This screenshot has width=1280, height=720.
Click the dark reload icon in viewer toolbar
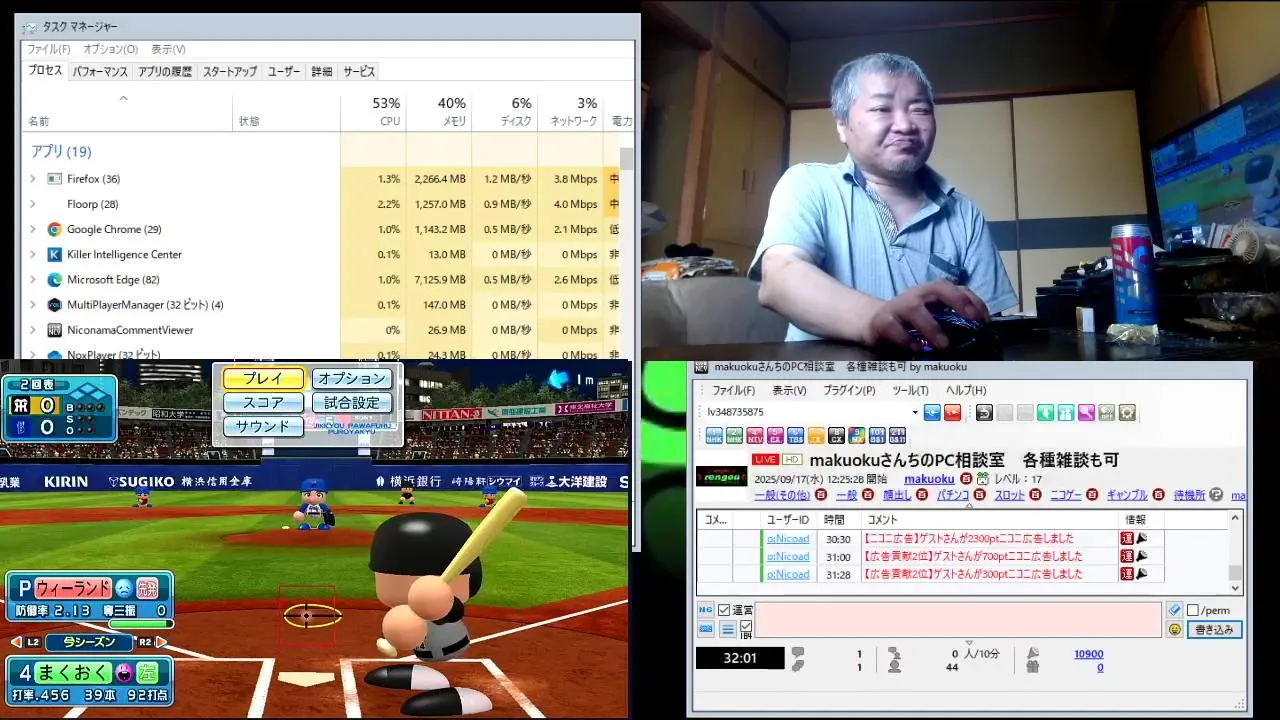click(984, 412)
